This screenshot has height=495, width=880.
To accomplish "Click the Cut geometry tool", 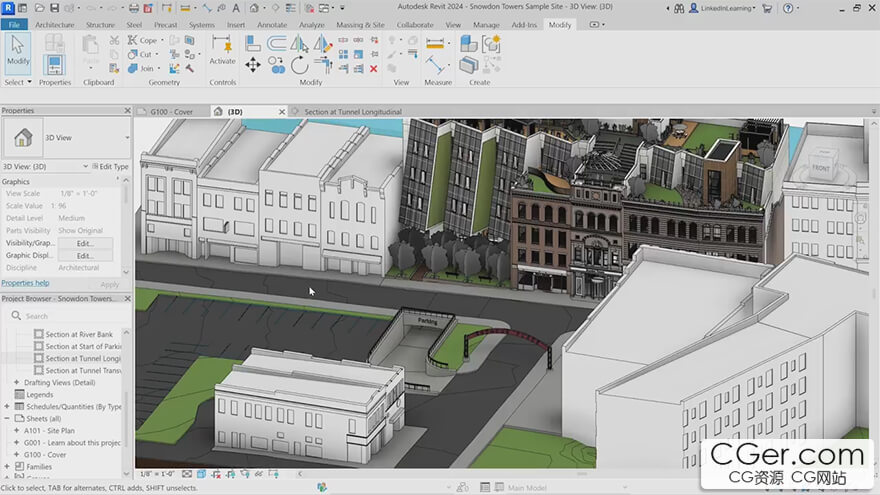I will click(140, 54).
